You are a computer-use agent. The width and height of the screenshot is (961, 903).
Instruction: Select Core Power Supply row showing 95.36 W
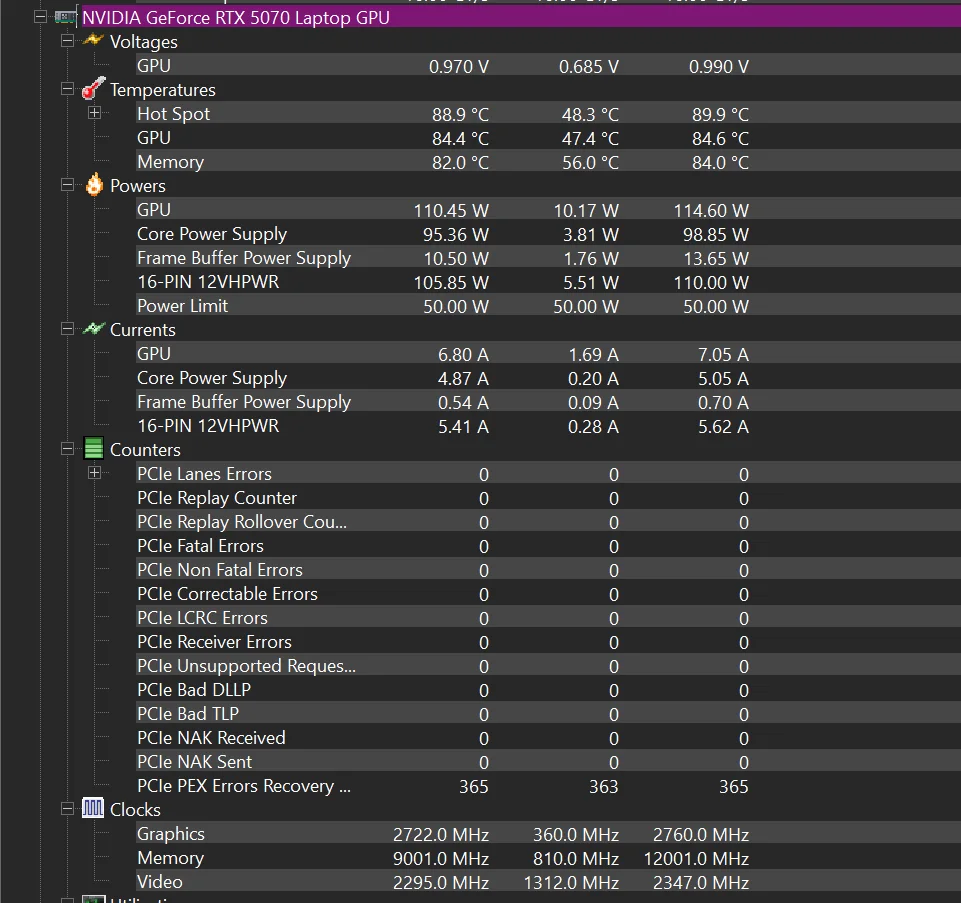click(548, 234)
